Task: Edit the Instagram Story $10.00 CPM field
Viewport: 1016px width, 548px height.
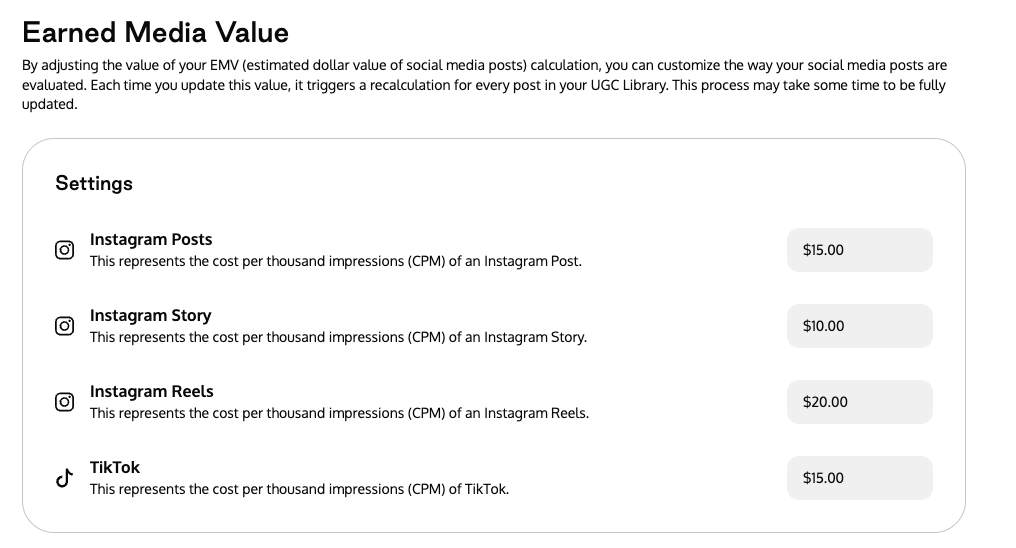Action: pyautogui.click(x=859, y=326)
